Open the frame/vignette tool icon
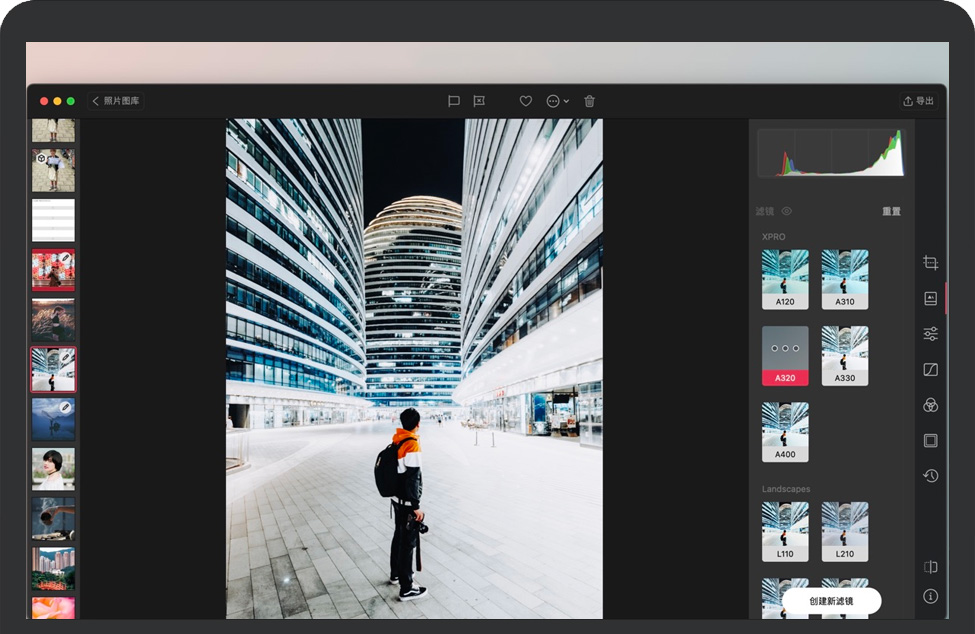The width and height of the screenshot is (975, 634). (x=930, y=441)
